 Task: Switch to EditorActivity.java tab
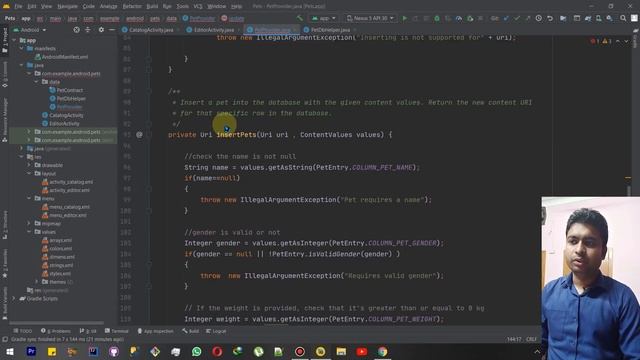pos(213,30)
